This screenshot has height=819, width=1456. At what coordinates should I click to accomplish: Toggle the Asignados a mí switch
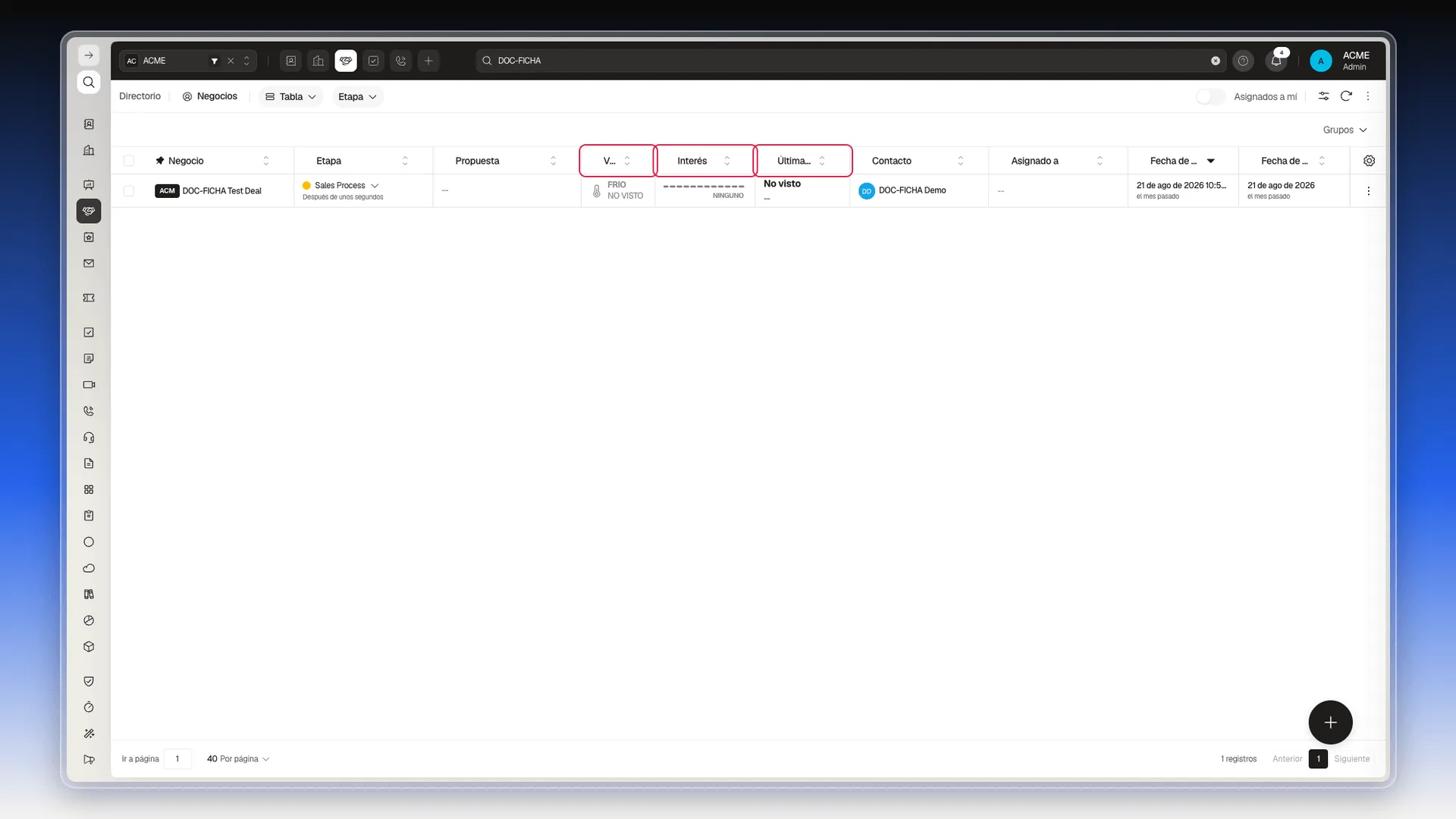click(x=1210, y=96)
